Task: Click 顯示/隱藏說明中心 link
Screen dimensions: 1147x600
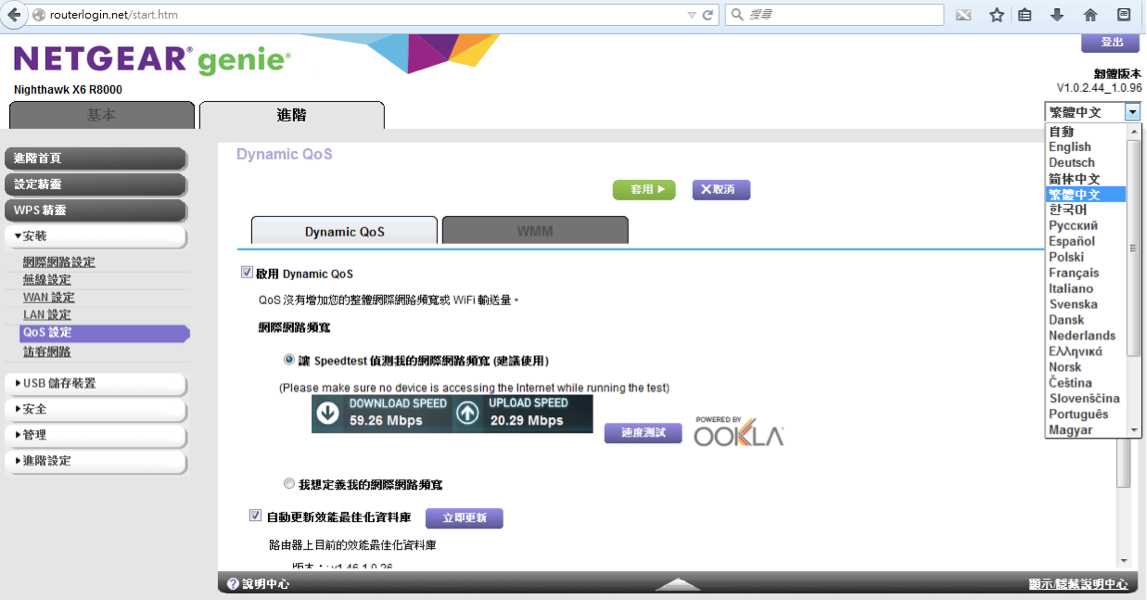Action: [1078, 584]
